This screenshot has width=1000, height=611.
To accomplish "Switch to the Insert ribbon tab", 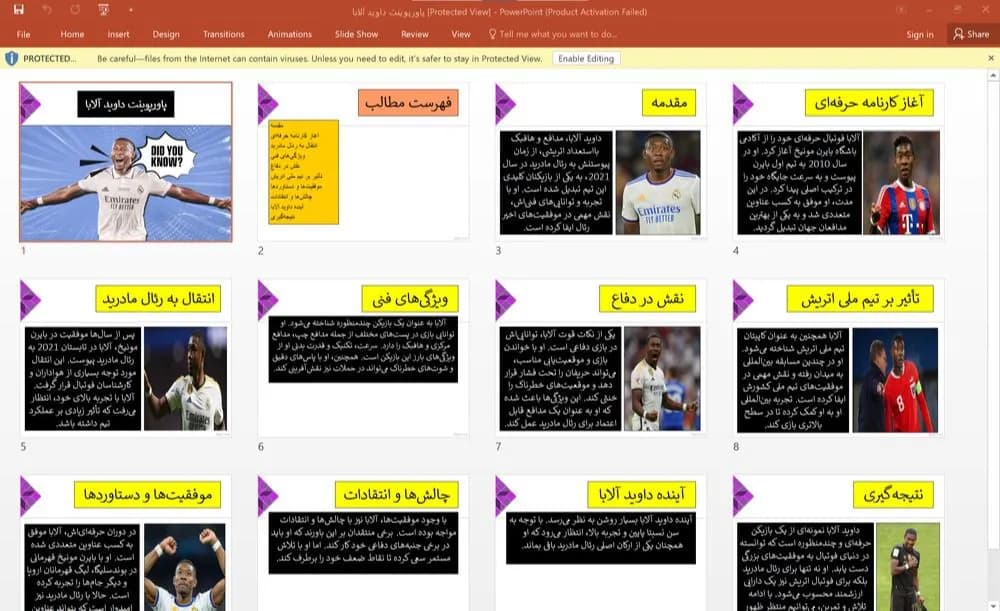I will tap(118, 34).
